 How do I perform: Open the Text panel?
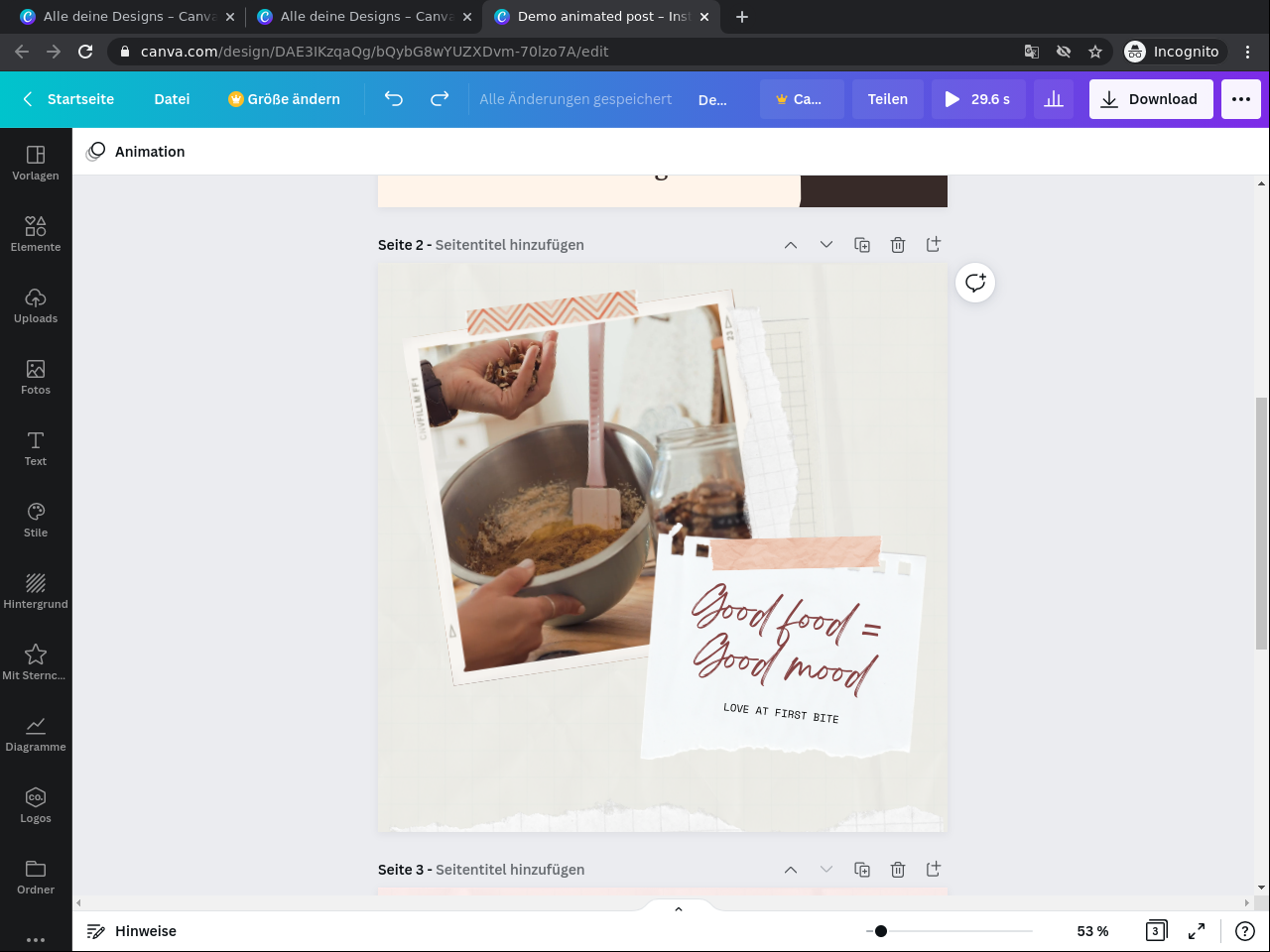(x=36, y=449)
